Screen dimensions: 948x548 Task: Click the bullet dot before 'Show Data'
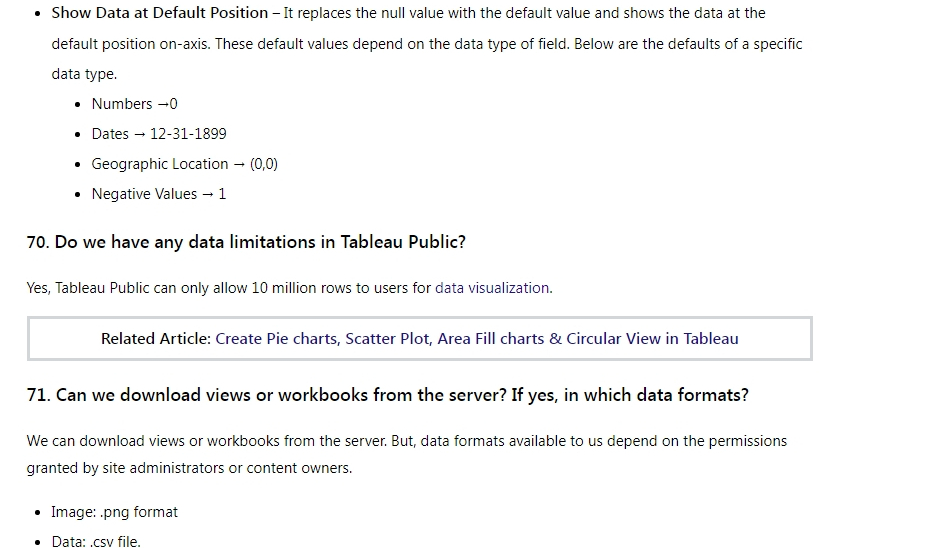point(38,13)
